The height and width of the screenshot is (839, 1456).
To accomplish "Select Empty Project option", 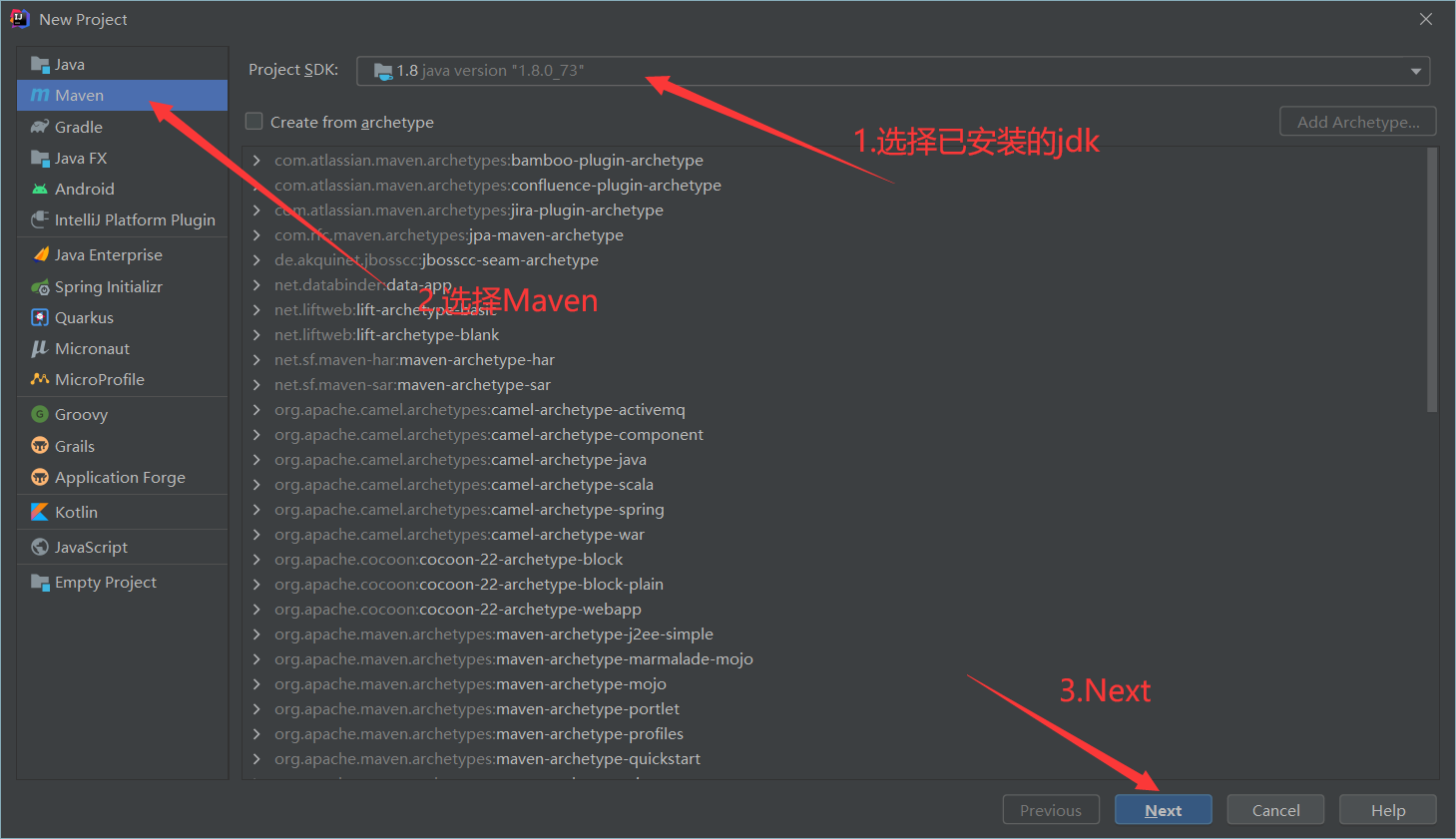I will pyautogui.click(x=122, y=583).
